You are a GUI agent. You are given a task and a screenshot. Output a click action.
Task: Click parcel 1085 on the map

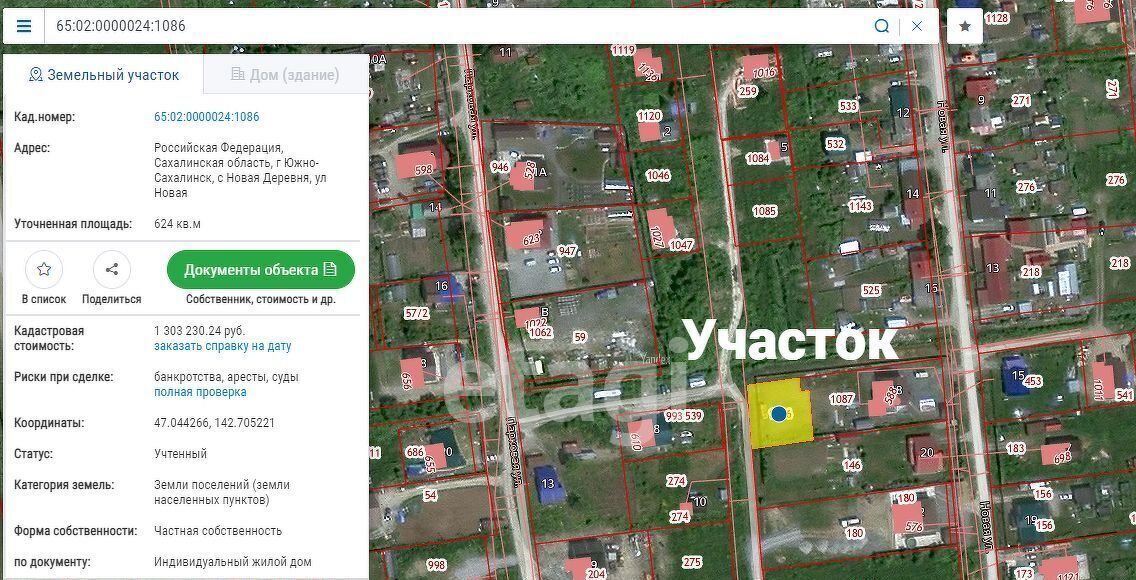pos(764,211)
